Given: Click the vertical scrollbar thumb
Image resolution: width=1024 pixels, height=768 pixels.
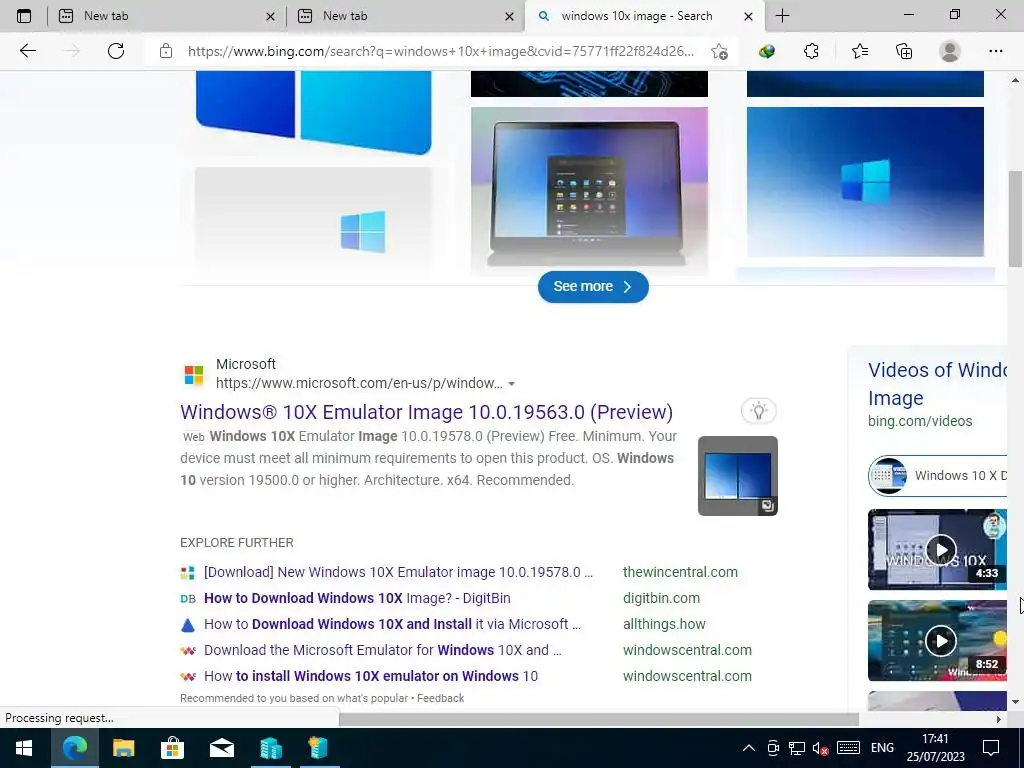Looking at the screenshot, I should pos(1015,219).
